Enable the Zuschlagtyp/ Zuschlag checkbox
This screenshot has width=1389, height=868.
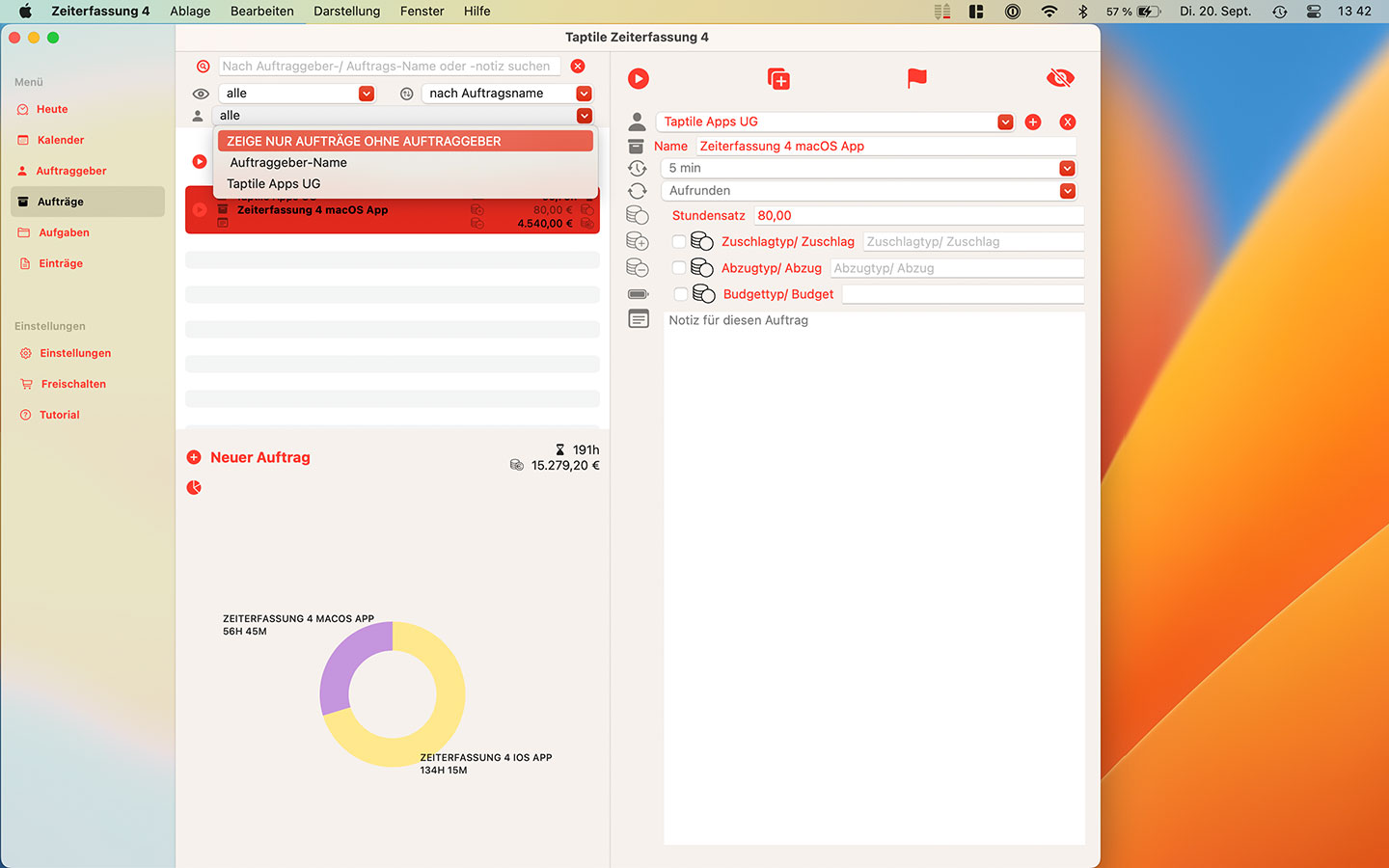(679, 241)
